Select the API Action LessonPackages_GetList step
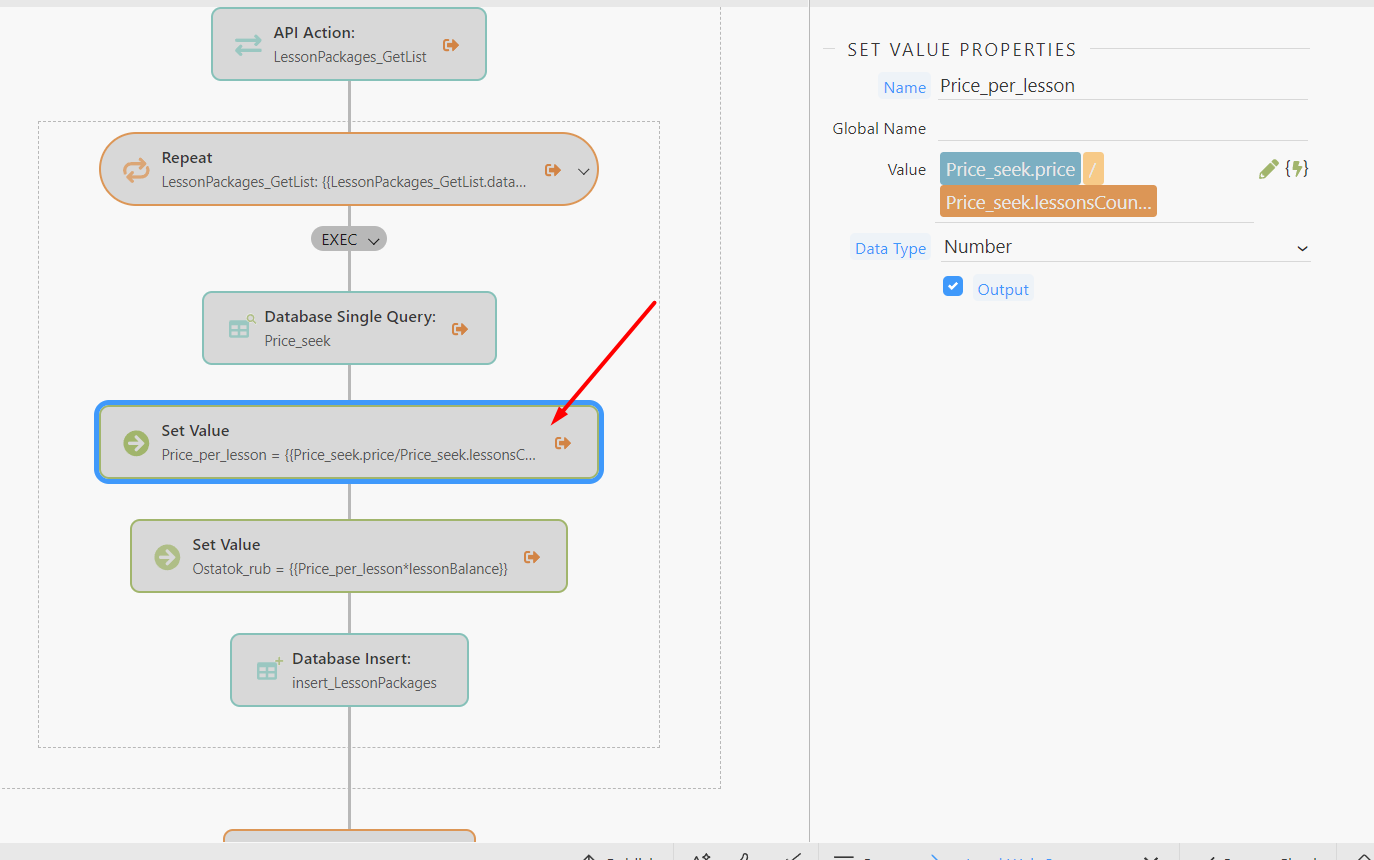 (349, 44)
